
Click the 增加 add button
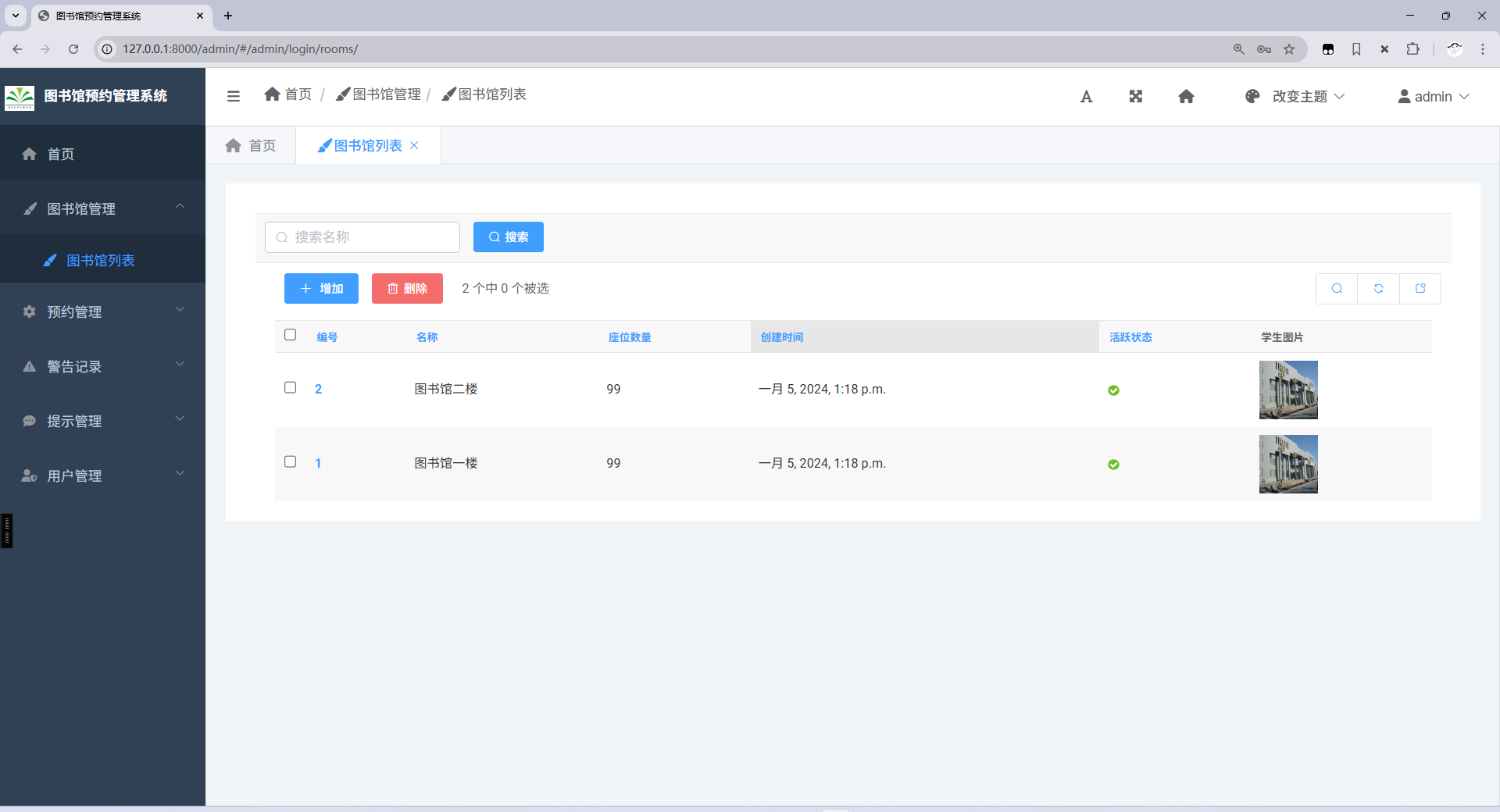321,289
